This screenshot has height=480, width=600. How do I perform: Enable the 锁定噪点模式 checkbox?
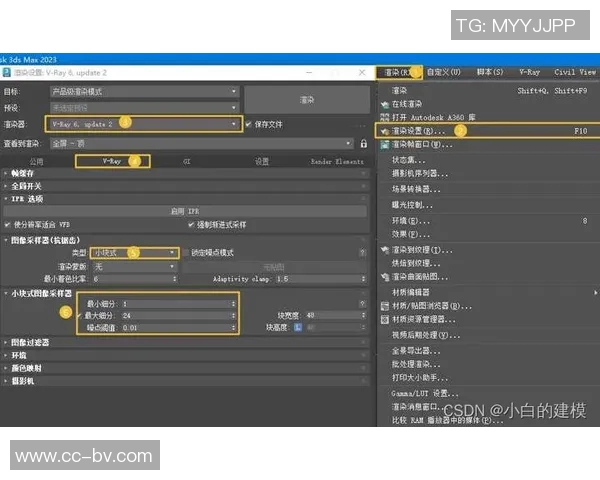pos(186,253)
